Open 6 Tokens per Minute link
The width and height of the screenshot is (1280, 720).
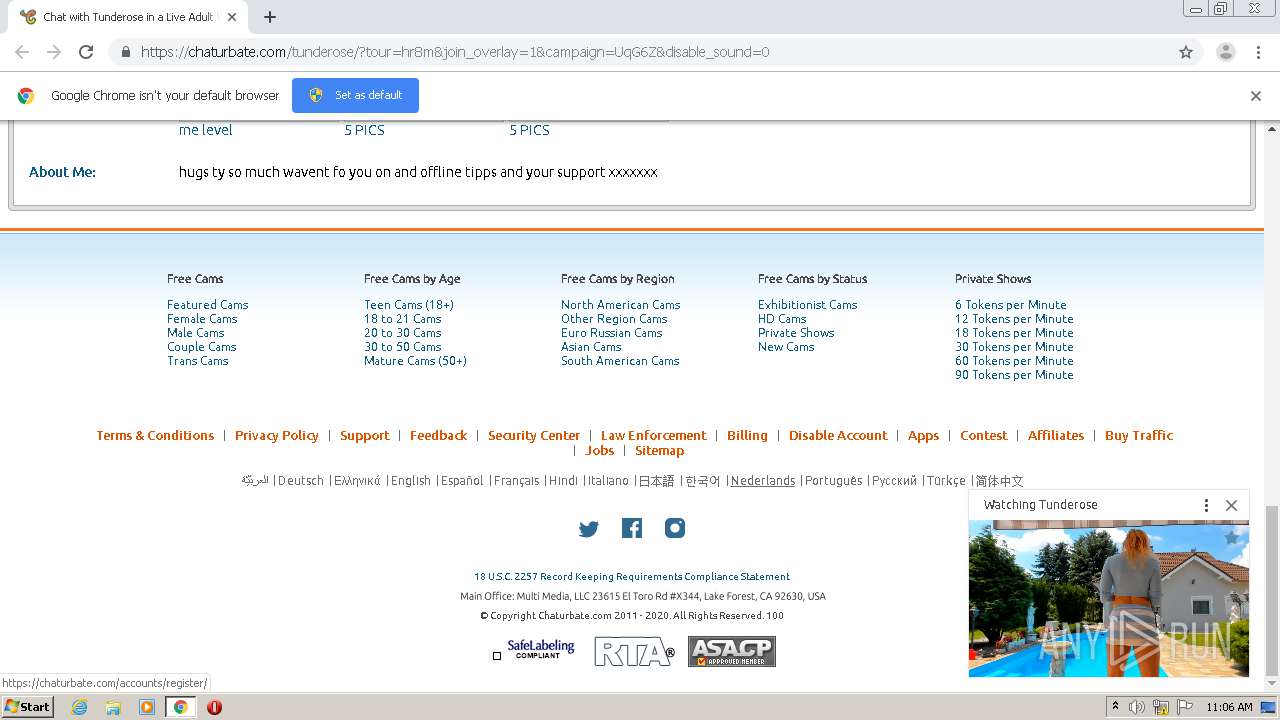(x=1010, y=305)
